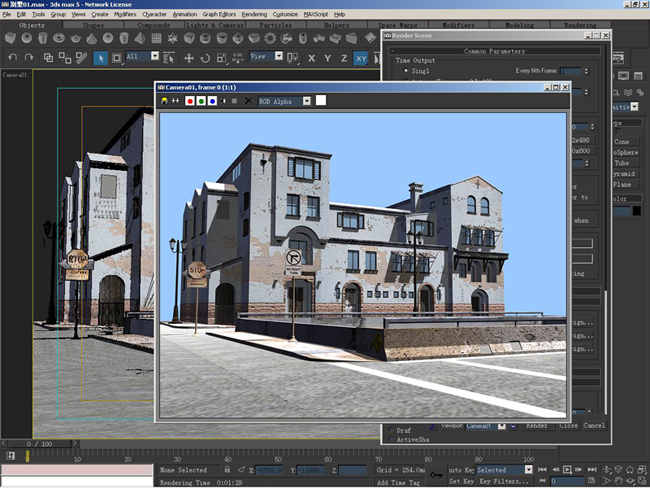
Task: Click the Clone Virtual Frame Buffer icon
Action: coord(175,101)
